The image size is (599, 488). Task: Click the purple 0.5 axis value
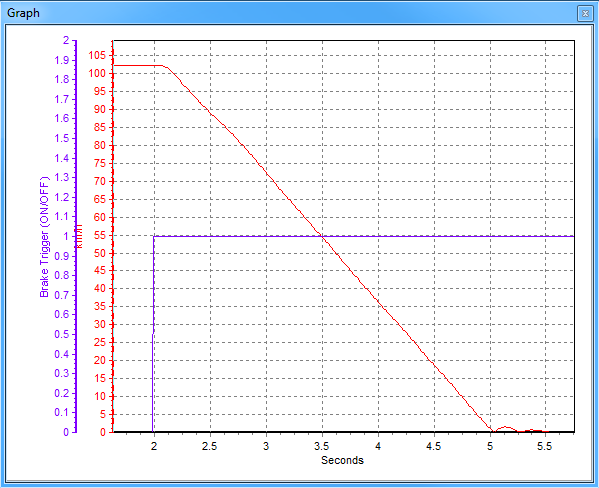point(62,334)
